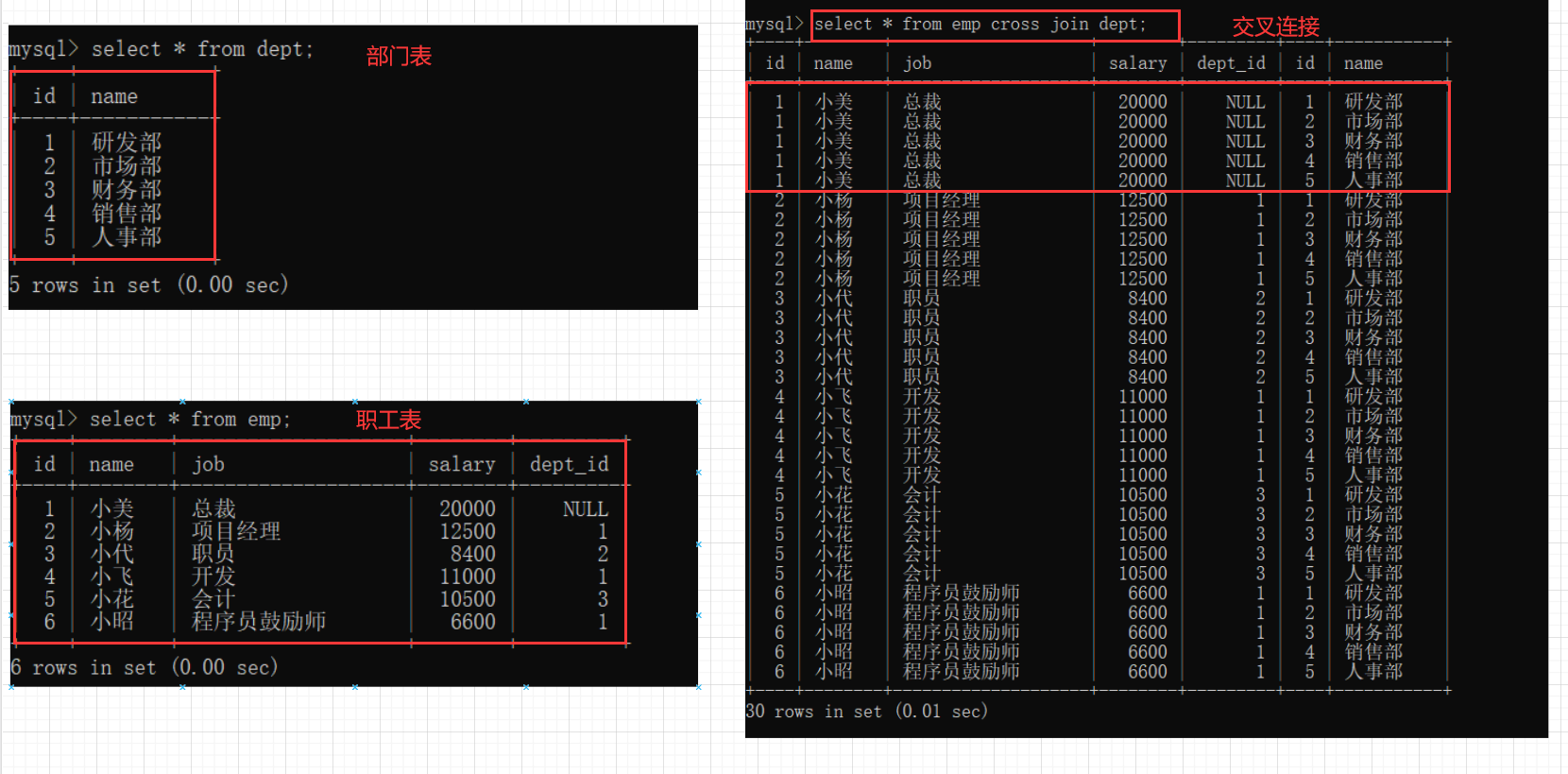Click salary 8400 in the emp table
Screen dimensions: 1568x774
coord(473,554)
